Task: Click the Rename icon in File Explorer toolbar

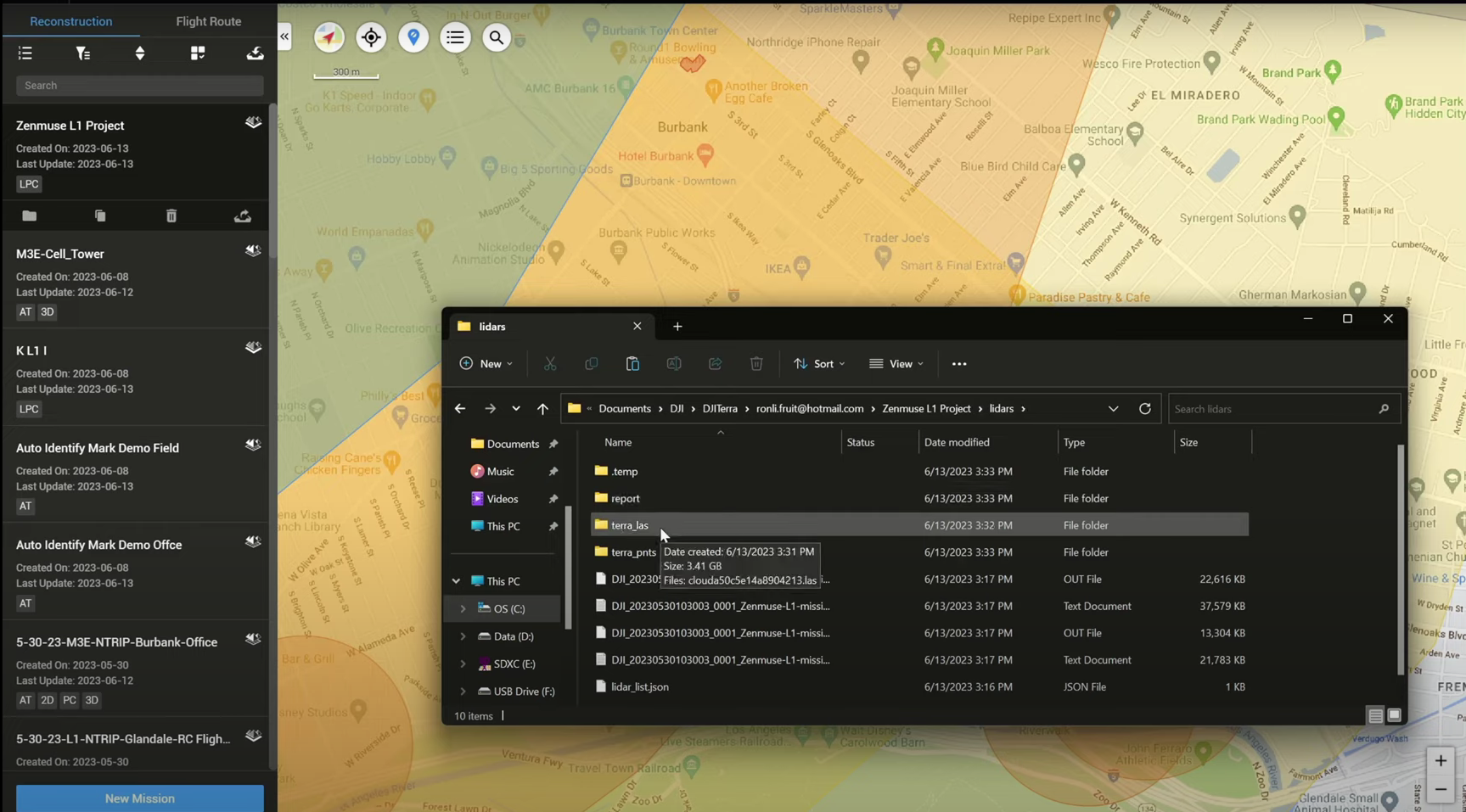Action: point(674,364)
